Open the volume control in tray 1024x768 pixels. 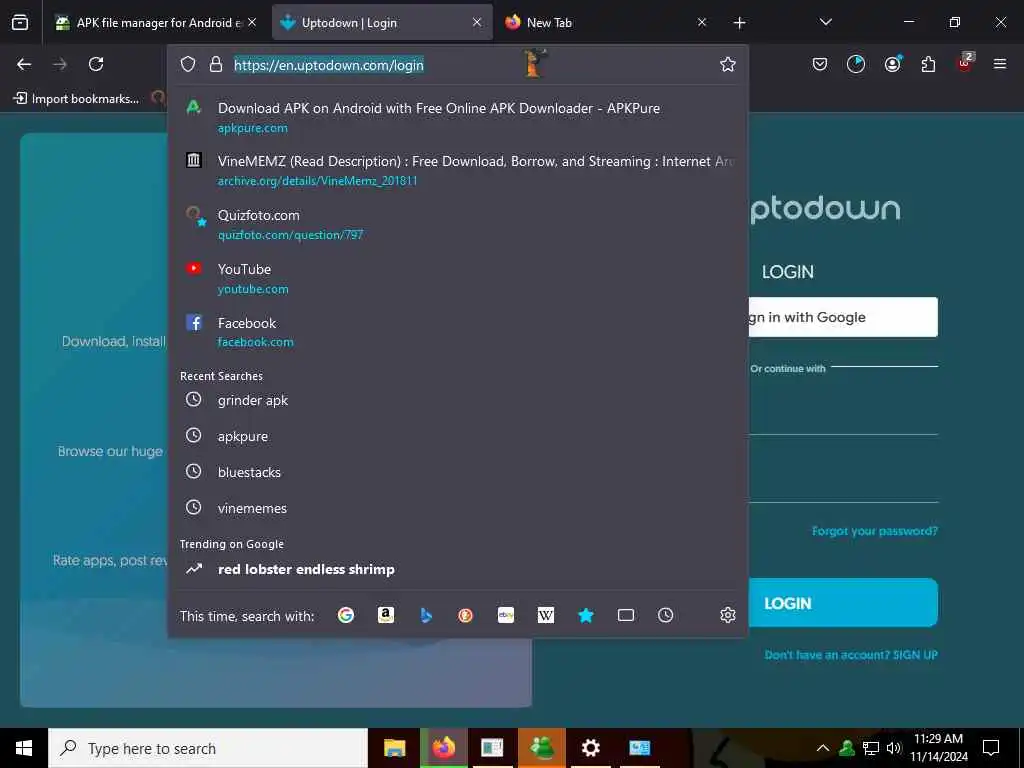893,748
